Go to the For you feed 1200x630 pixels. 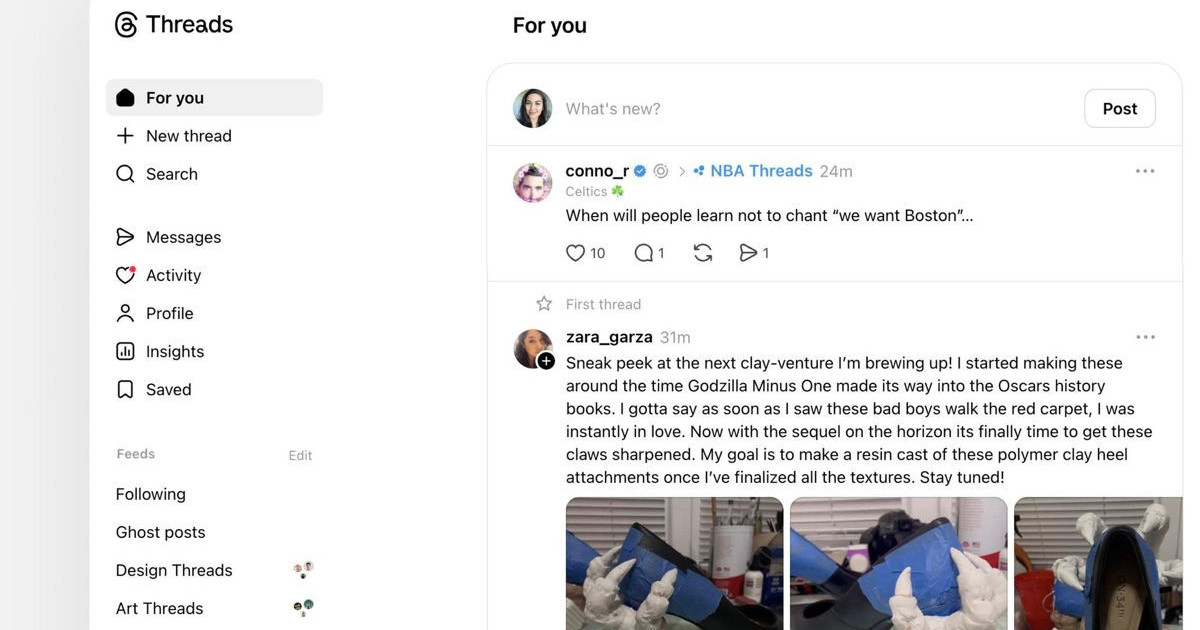[x=214, y=97]
